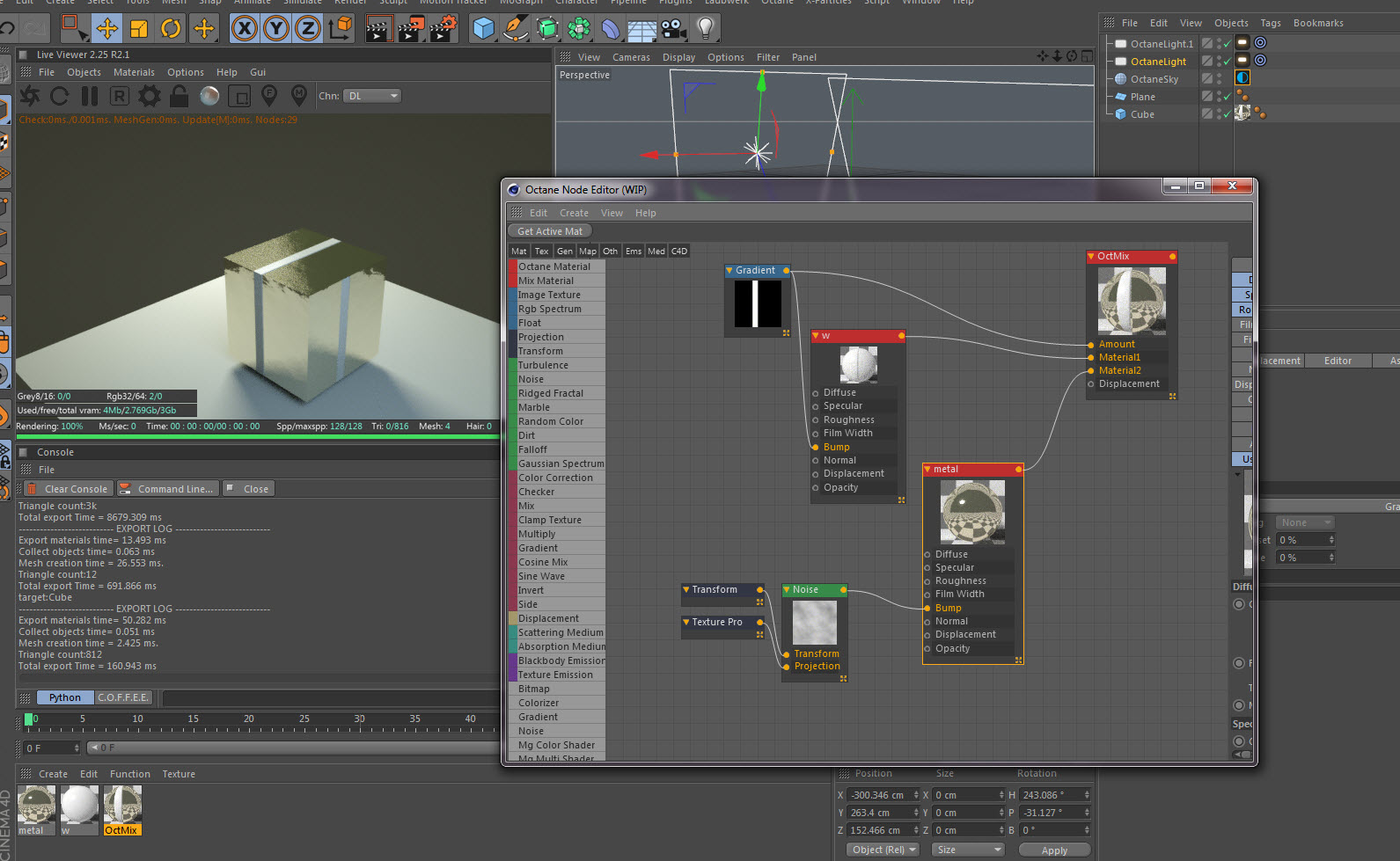This screenshot has width=1400, height=861.
Task: Click the Apply coordinates button
Action: (1054, 850)
